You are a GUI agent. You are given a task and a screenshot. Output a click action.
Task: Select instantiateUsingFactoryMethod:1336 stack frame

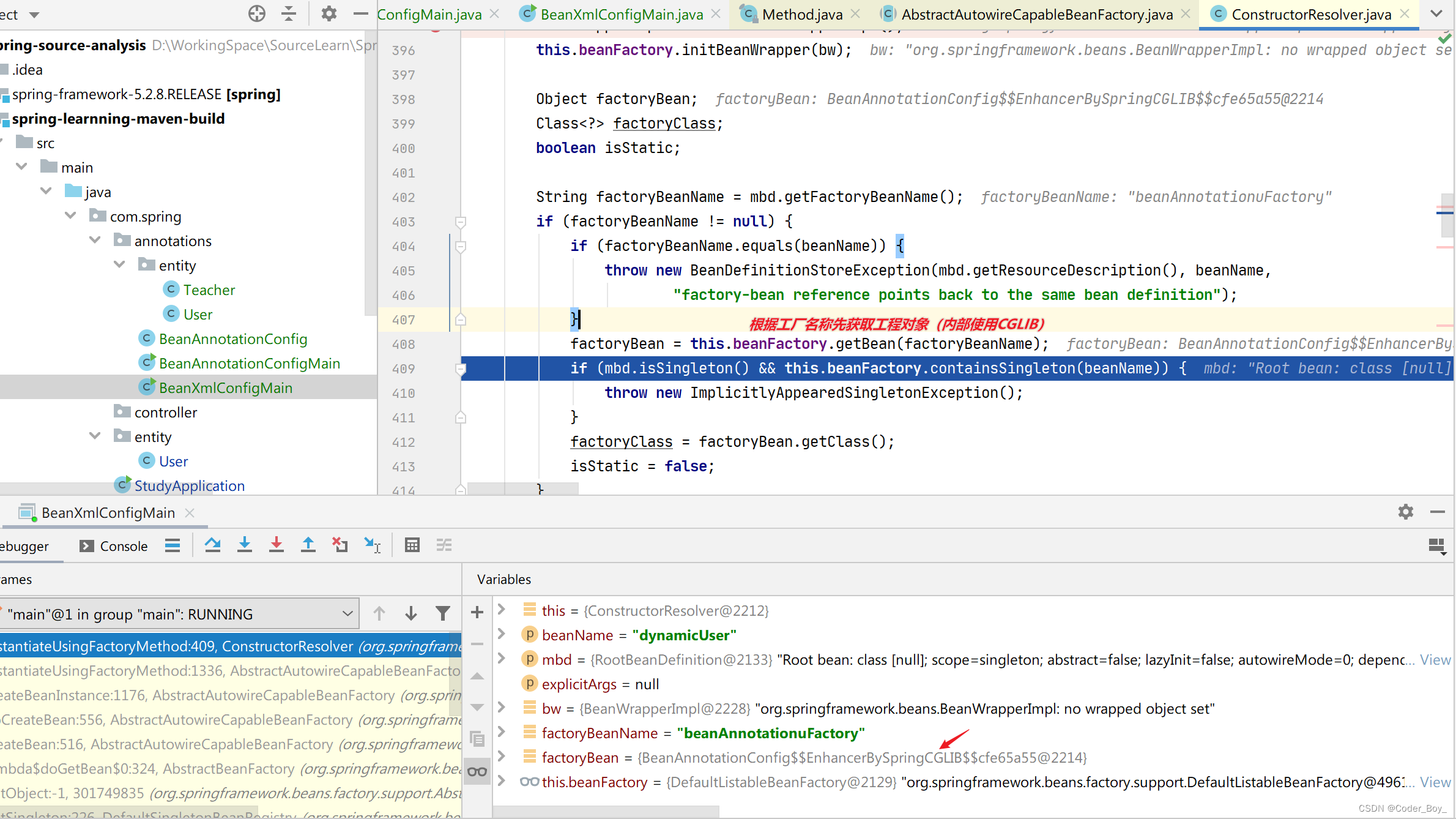coord(230,671)
